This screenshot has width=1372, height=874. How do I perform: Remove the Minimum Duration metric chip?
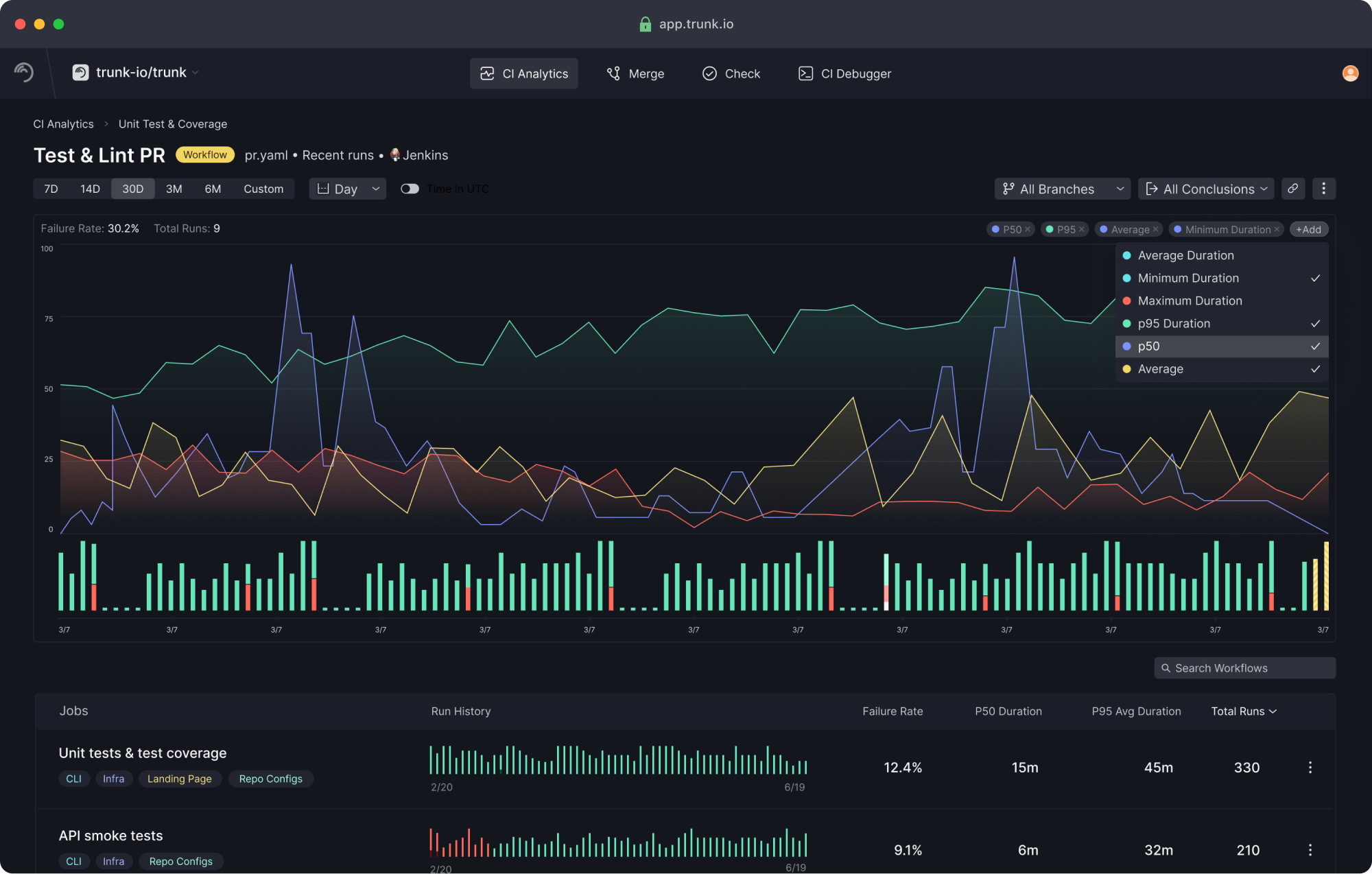[1277, 230]
